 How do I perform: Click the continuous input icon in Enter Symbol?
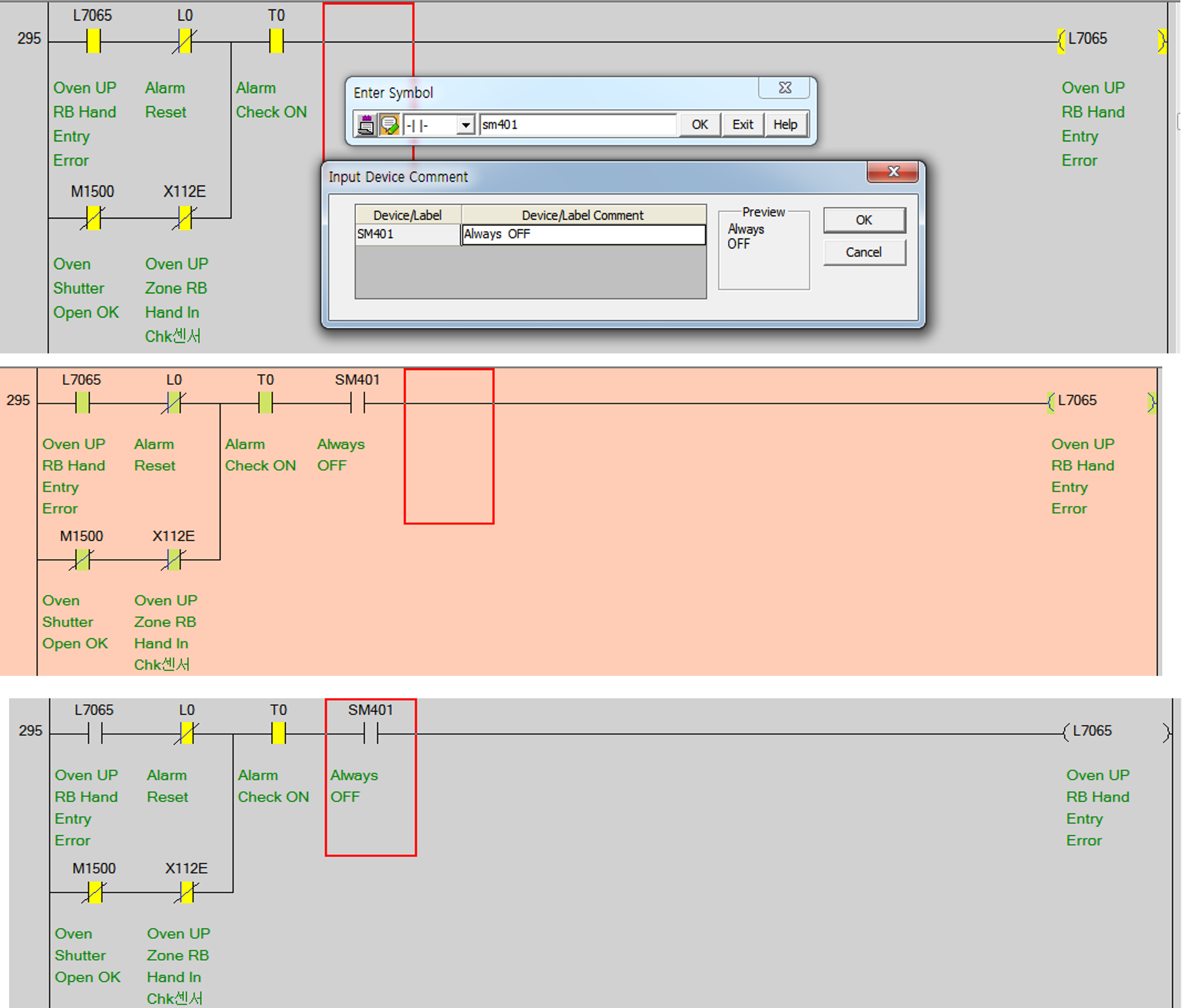pyautogui.click(x=366, y=124)
